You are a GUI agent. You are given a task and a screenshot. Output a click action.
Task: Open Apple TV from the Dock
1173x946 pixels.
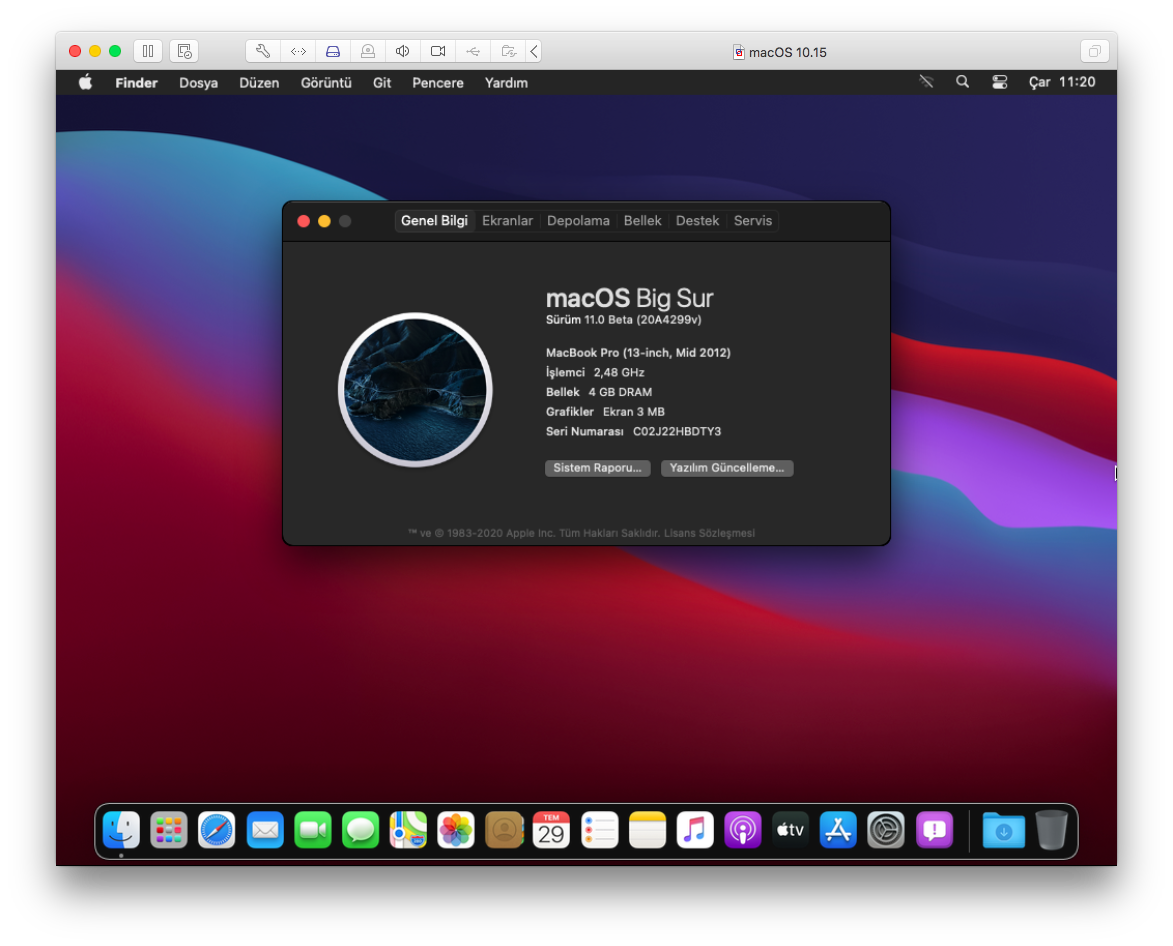click(791, 830)
